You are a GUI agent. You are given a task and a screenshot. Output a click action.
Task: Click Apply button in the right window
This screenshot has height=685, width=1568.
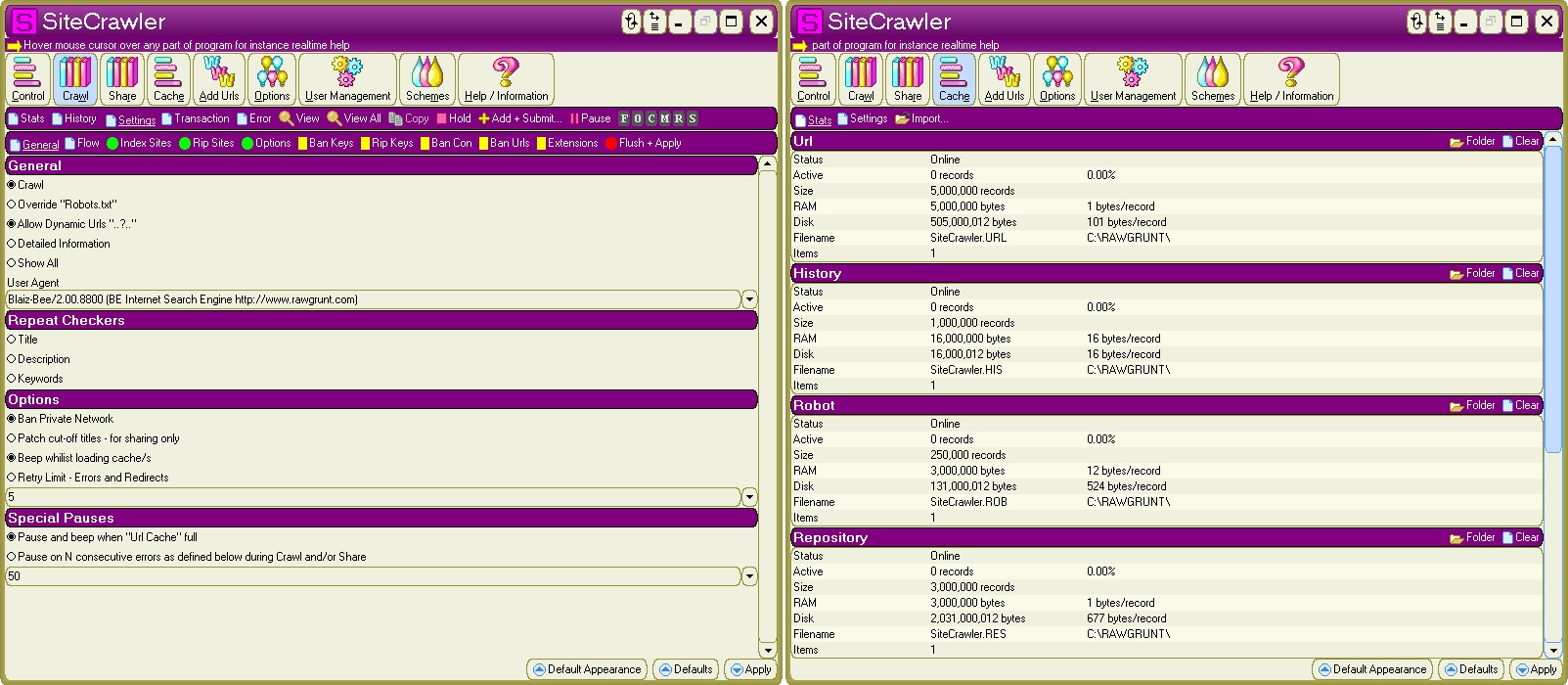(x=1535, y=669)
